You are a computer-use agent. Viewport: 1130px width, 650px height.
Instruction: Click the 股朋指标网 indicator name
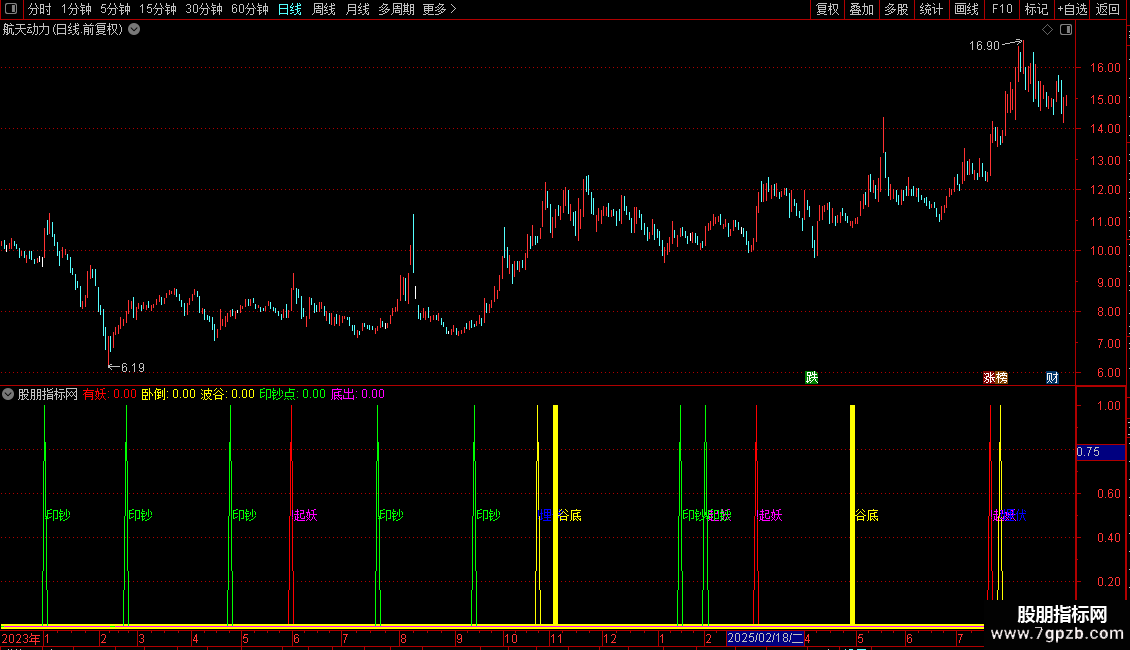tap(48, 394)
